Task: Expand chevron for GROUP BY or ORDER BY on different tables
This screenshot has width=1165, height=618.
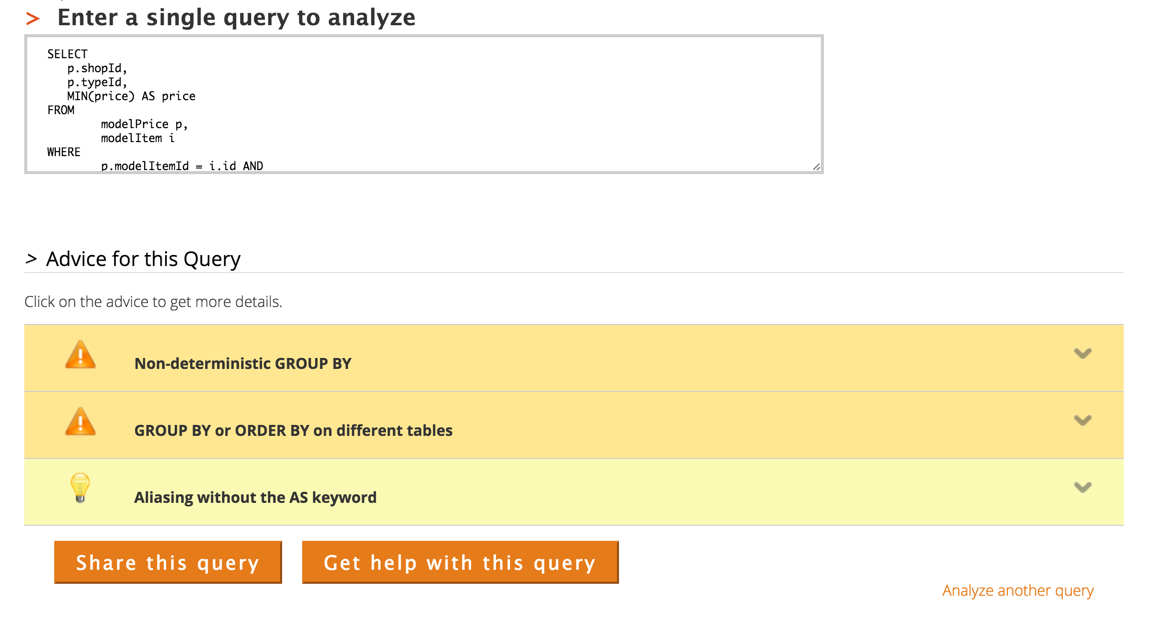Action: coord(1082,421)
